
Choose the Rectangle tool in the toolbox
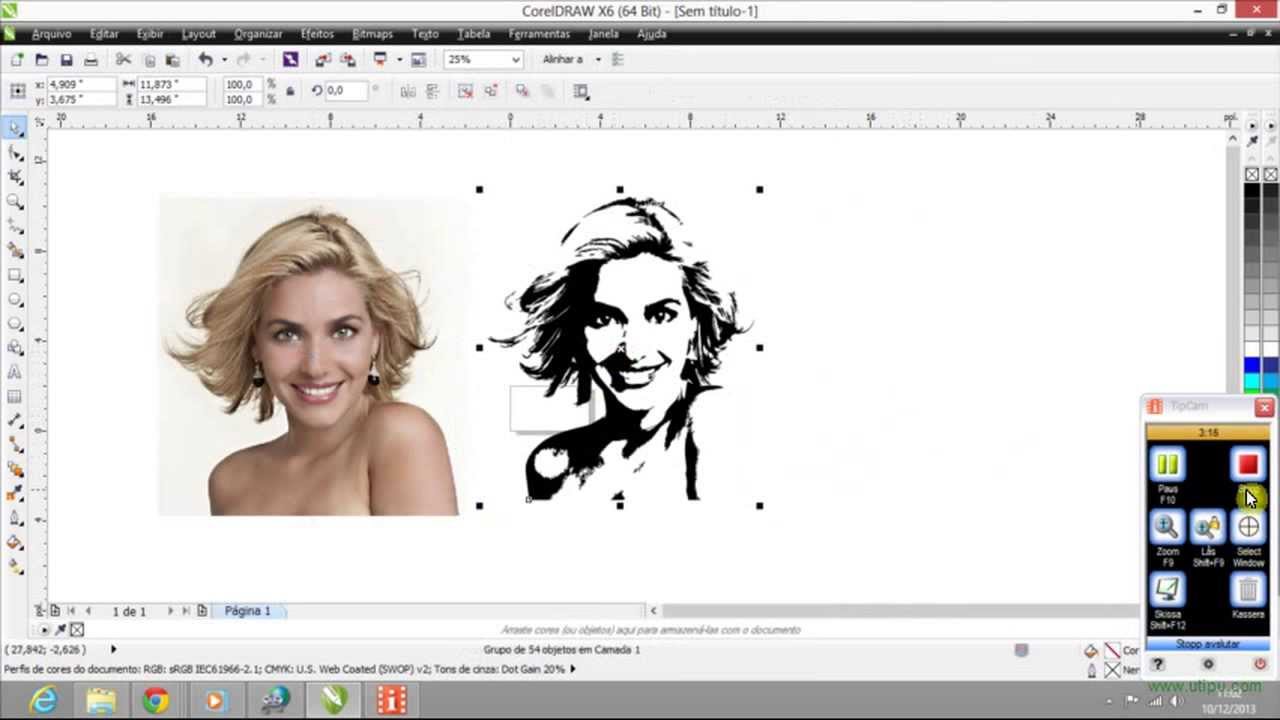point(15,275)
